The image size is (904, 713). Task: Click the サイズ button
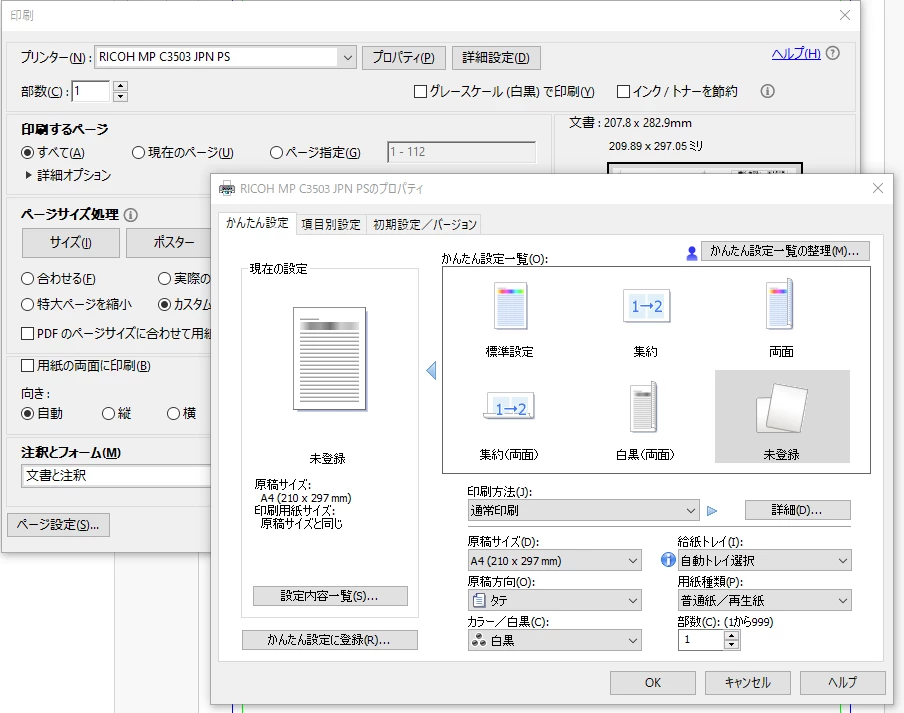tap(71, 243)
